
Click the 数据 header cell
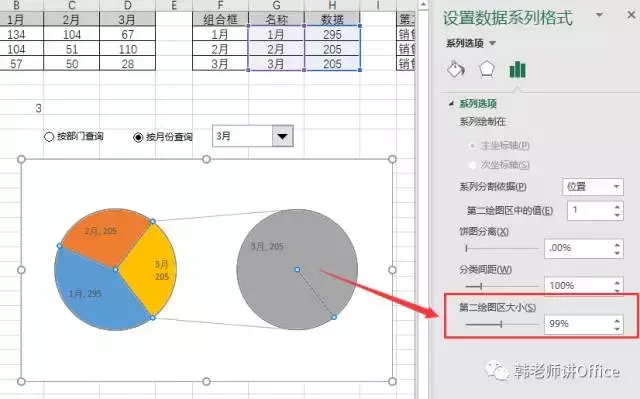[x=332, y=19]
